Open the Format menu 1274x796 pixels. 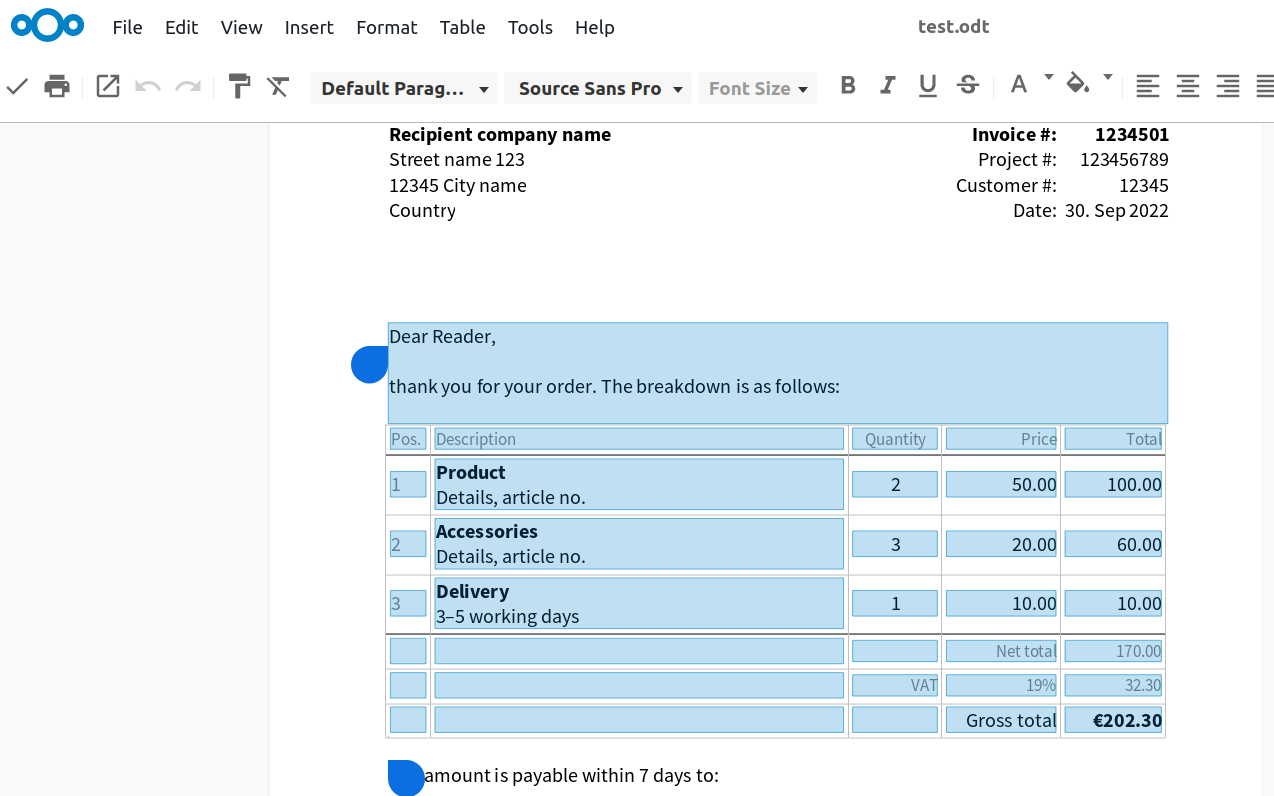click(387, 27)
